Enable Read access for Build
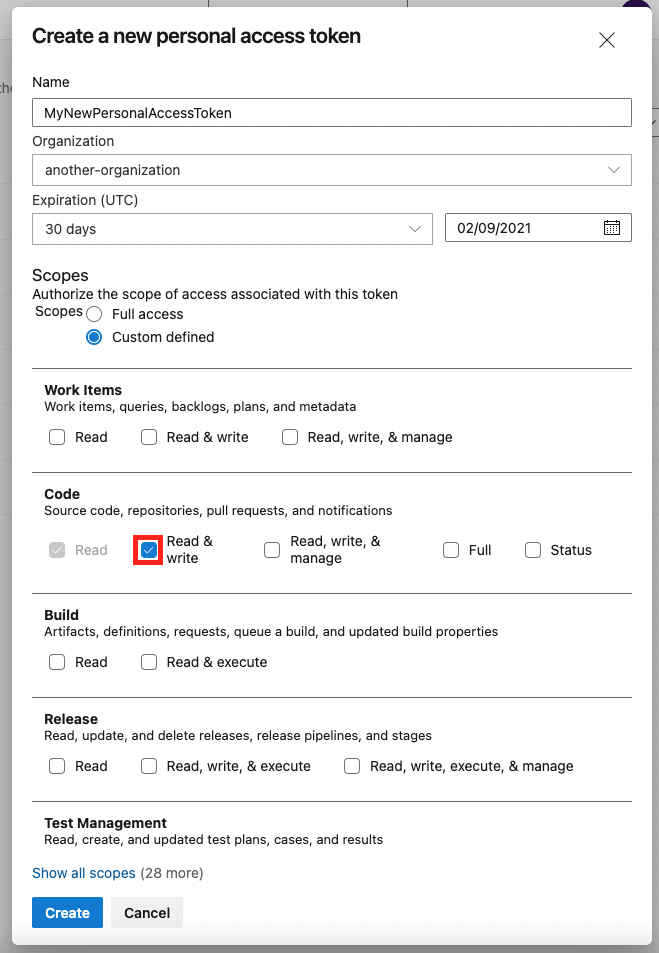Screen dimensions: 659x953 pyautogui.click(x=57, y=662)
